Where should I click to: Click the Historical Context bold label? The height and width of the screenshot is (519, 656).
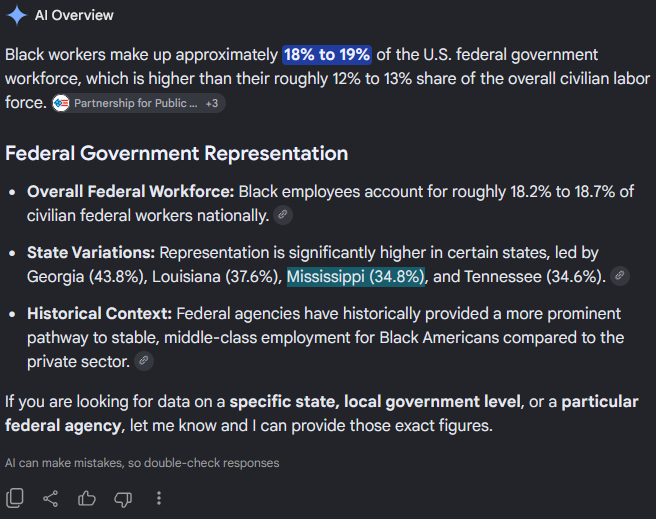point(99,314)
